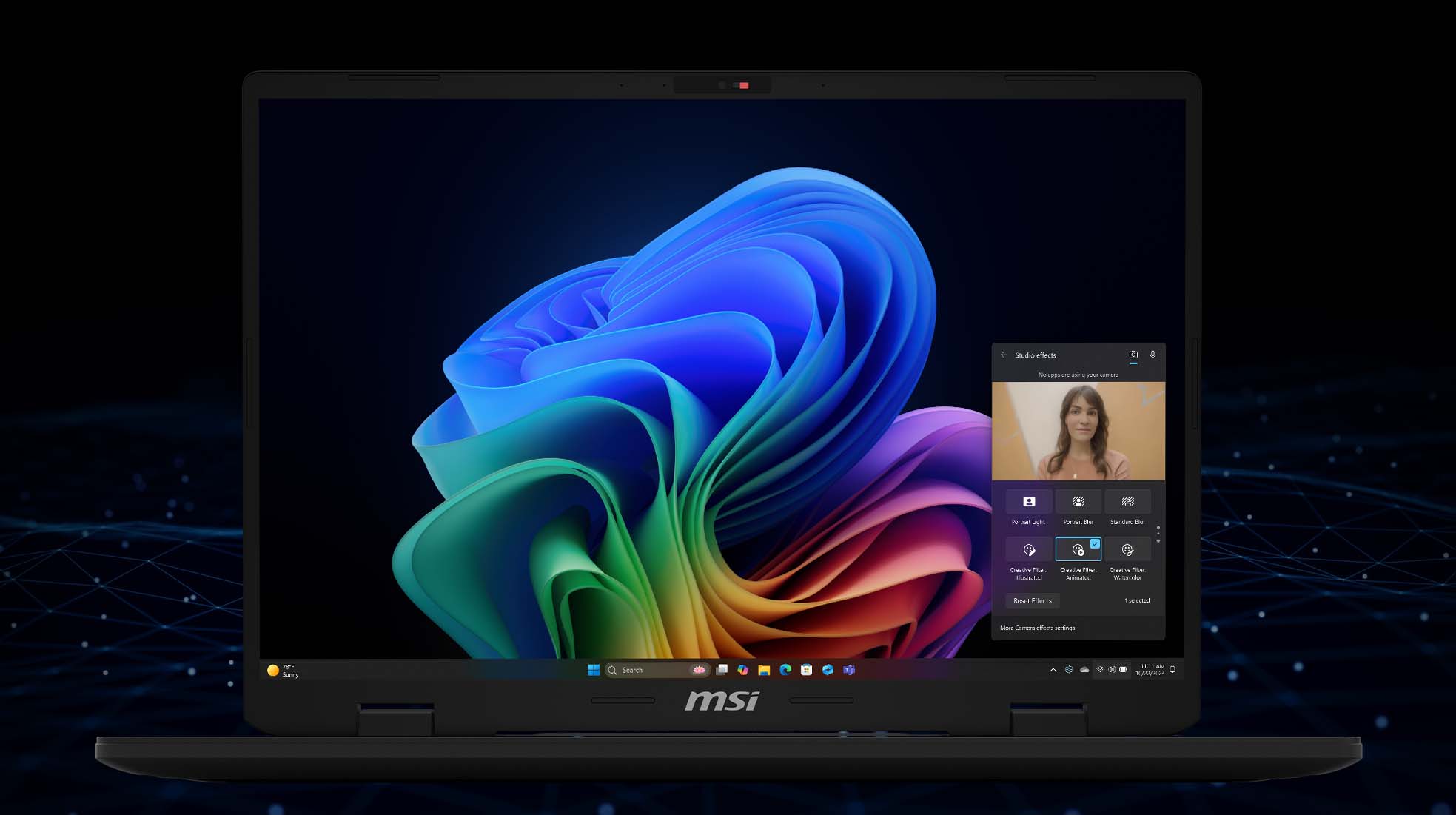1456x815 pixels.
Task: Uncheck the Creative Filter Animated effect
Action: point(1078,550)
